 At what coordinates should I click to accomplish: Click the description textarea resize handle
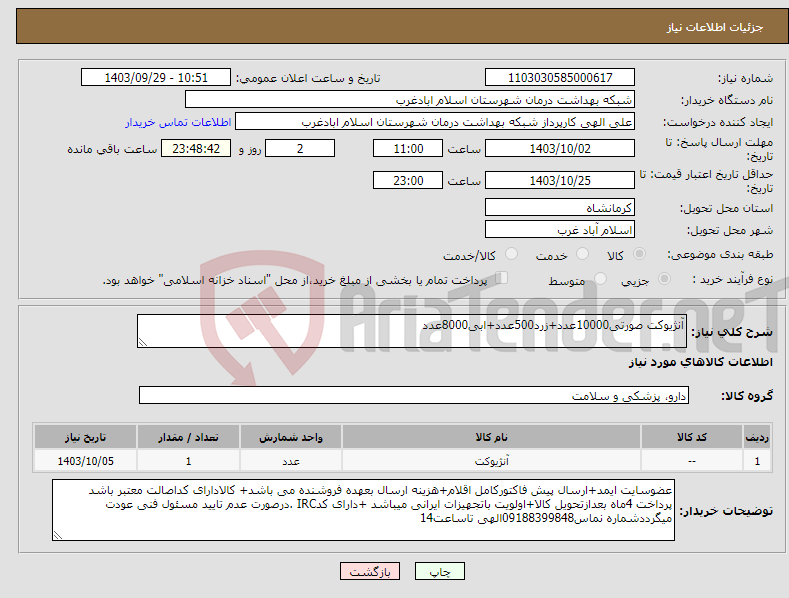pyautogui.click(x=143, y=342)
